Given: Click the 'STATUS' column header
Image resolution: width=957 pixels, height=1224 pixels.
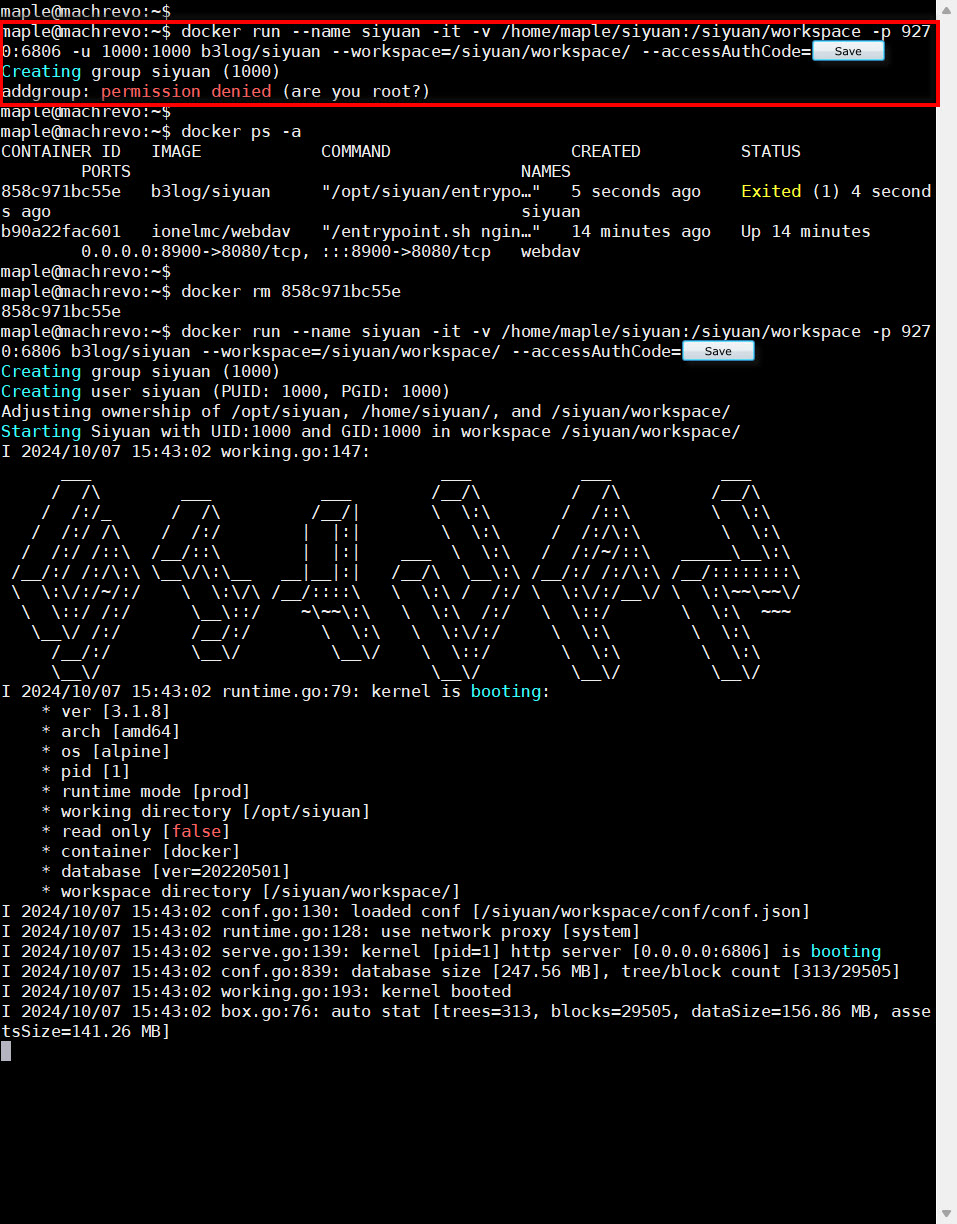Looking at the screenshot, I should tap(771, 151).
